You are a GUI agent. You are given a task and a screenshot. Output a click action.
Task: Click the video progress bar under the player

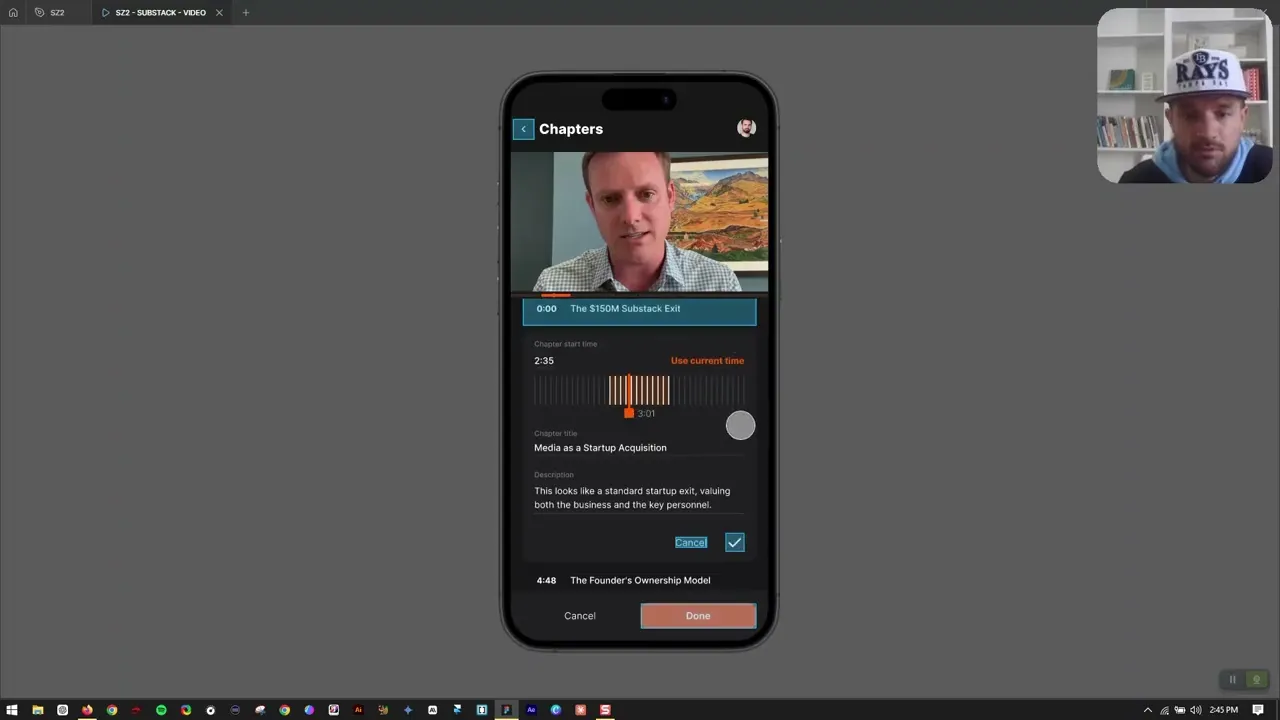[x=639, y=295]
